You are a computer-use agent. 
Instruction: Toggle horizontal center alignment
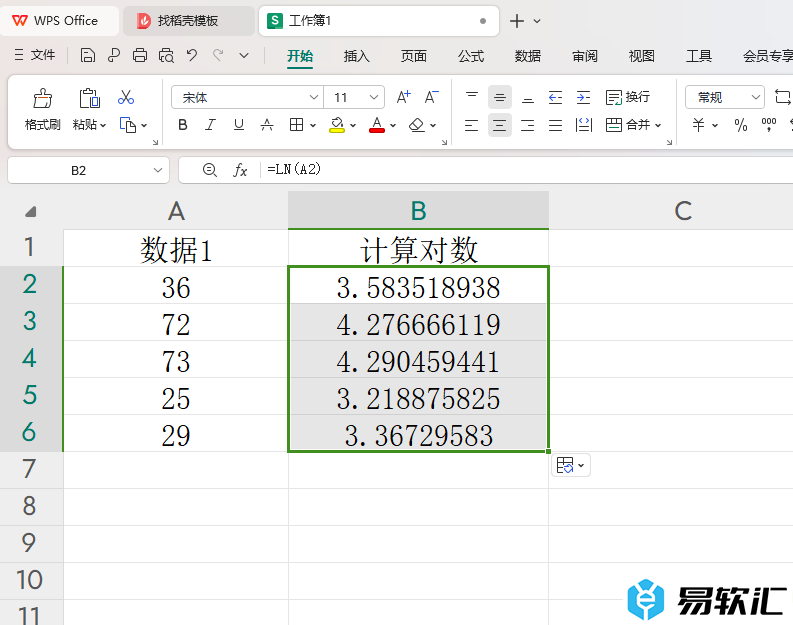(x=500, y=125)
